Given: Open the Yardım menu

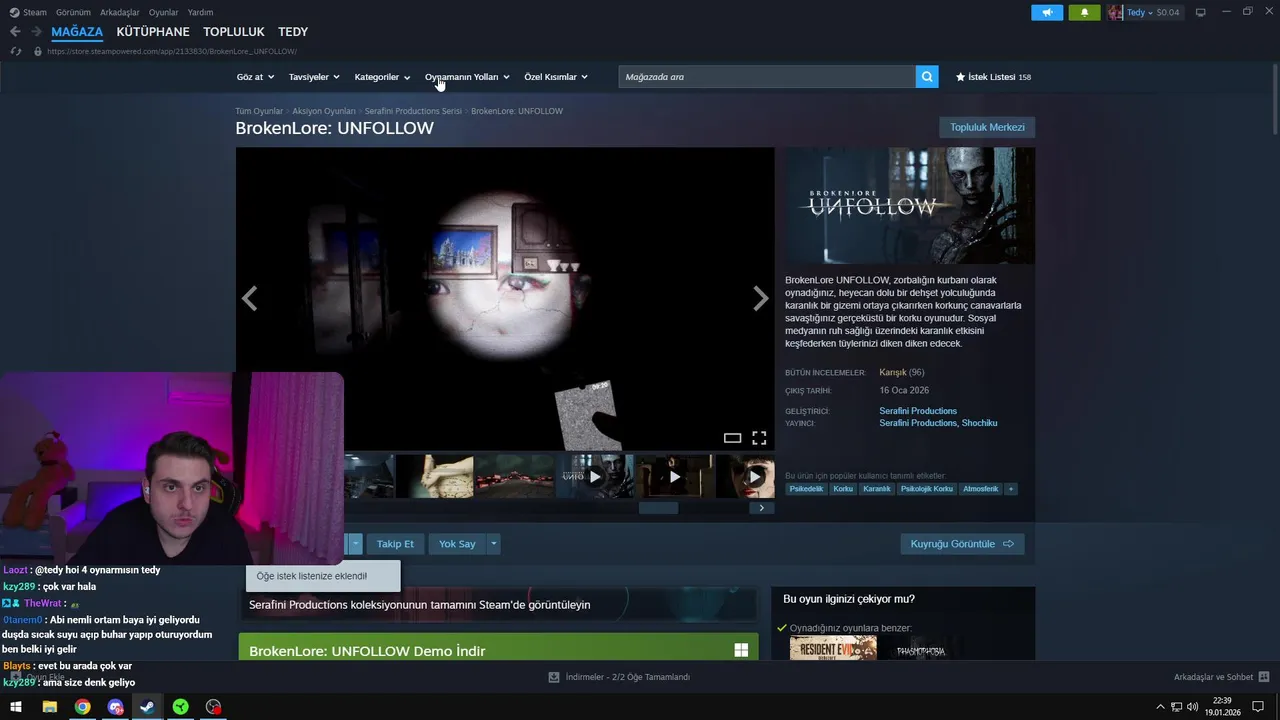Looking at the screenshot, I should (x=200, y=13).
